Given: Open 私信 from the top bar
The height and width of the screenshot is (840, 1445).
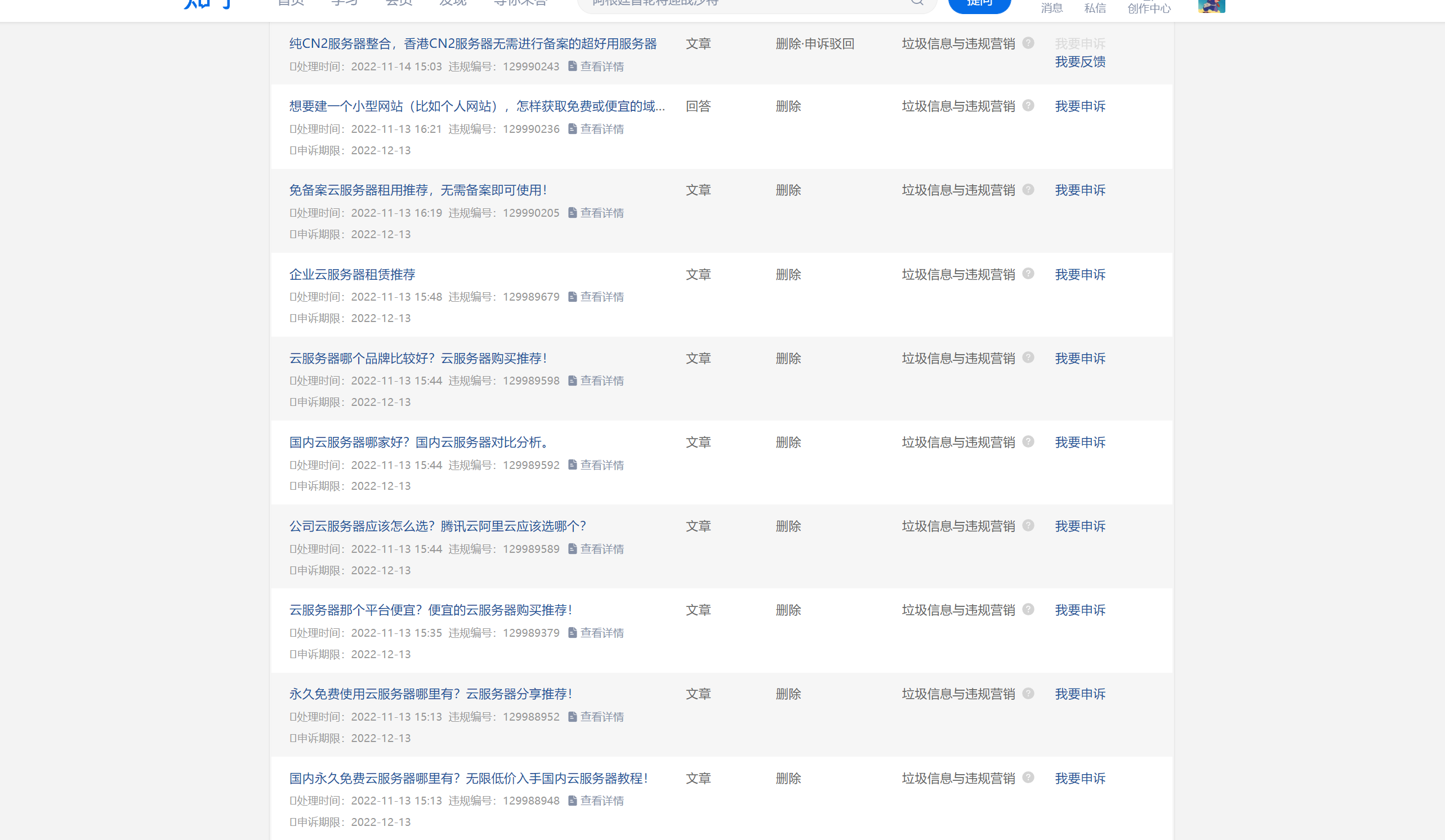Looking at the screenshot, I should pyautogui.click(x=1095, y=8).
